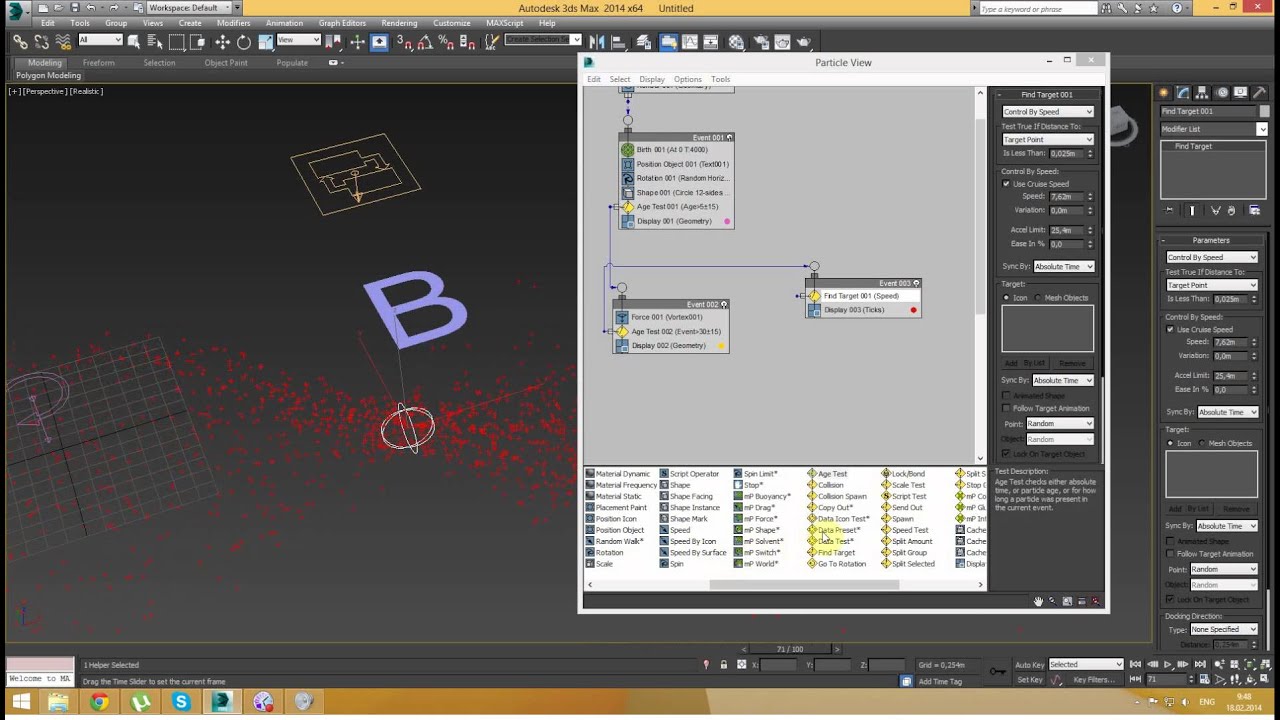The width and height of the screenshot is (1280, 720).
Task: Open the Material Editor icon
Action: click(736, 42)
